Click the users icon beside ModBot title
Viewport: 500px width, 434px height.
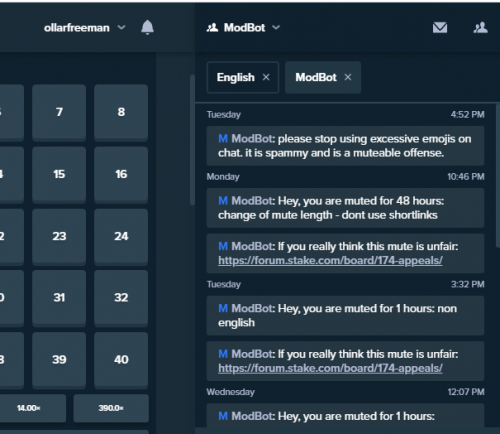coord(212,28)
